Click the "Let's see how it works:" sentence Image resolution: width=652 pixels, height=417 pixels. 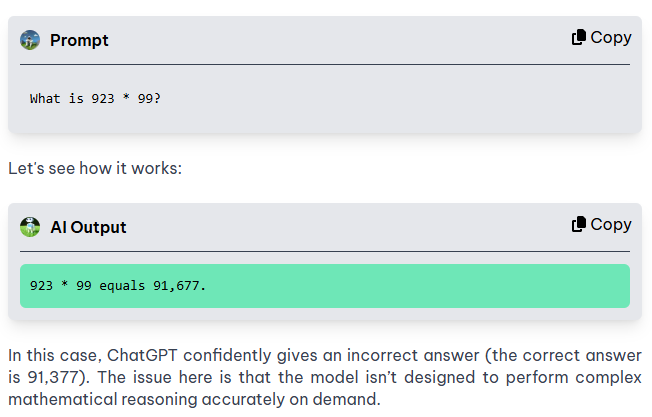tap(95, 168)
